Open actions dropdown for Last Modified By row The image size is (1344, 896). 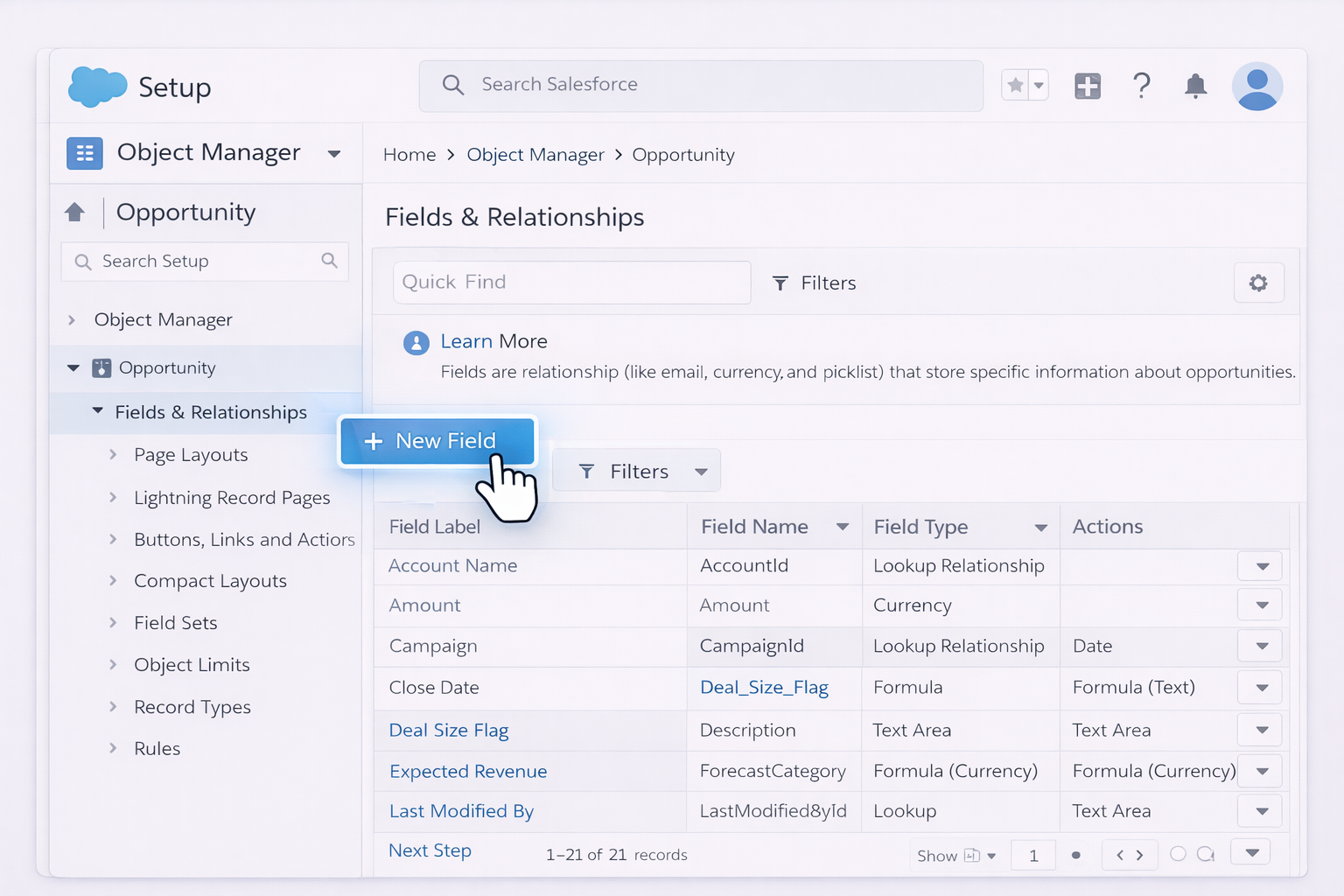[x=1260, y=811]
